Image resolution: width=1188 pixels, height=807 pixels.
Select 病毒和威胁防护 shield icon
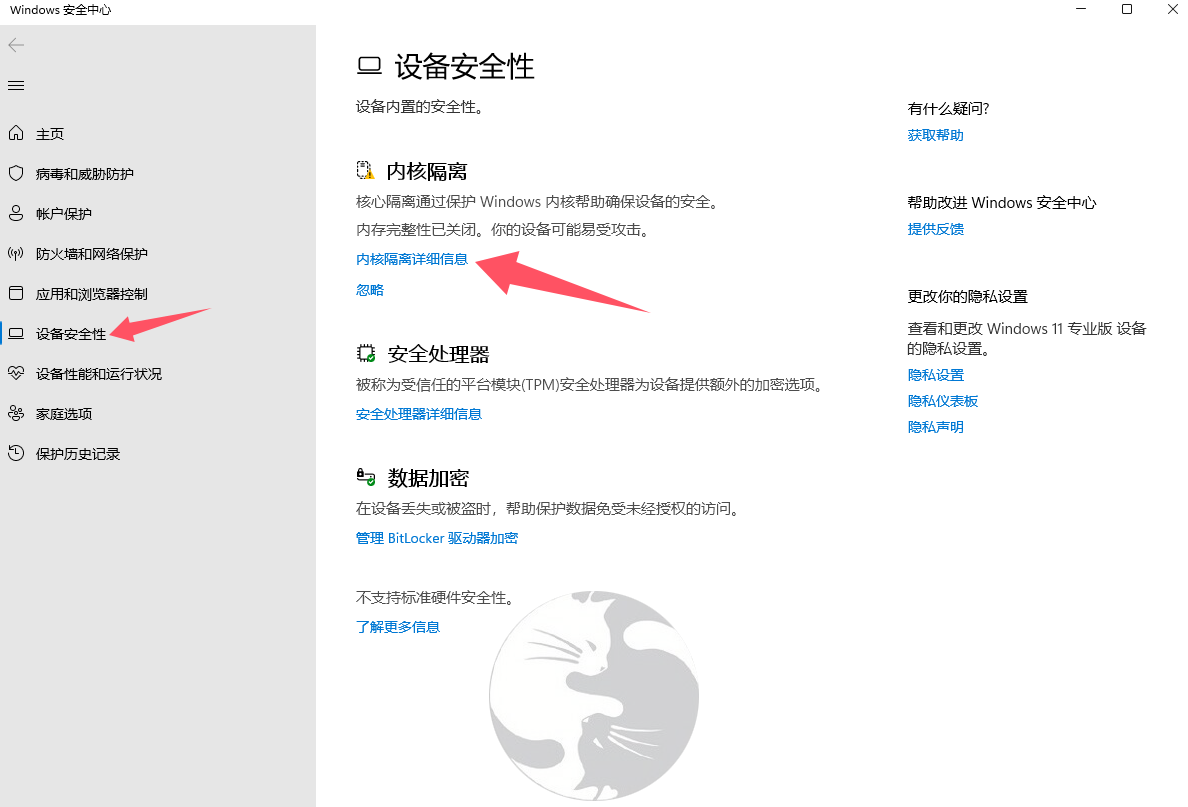pos(16,173)
